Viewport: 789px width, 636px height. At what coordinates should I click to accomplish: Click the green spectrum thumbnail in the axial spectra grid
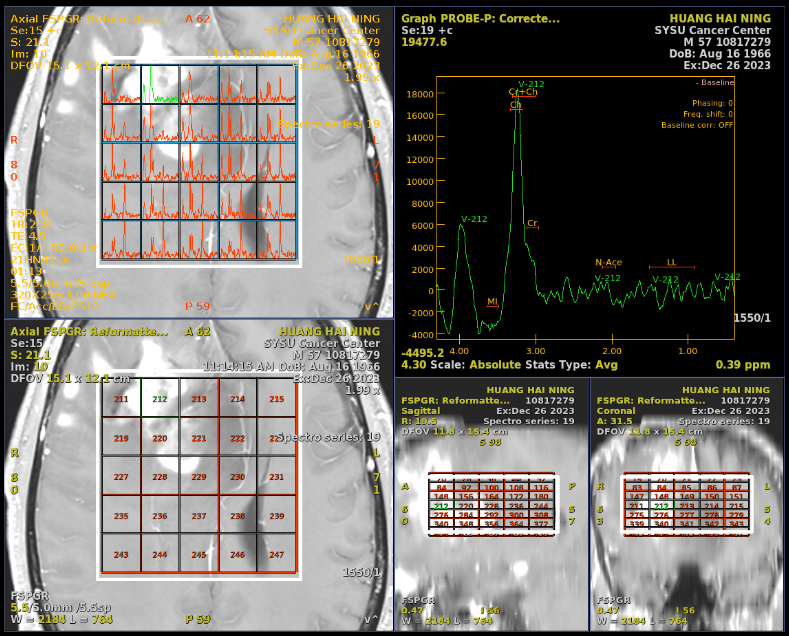click(160, 85)
